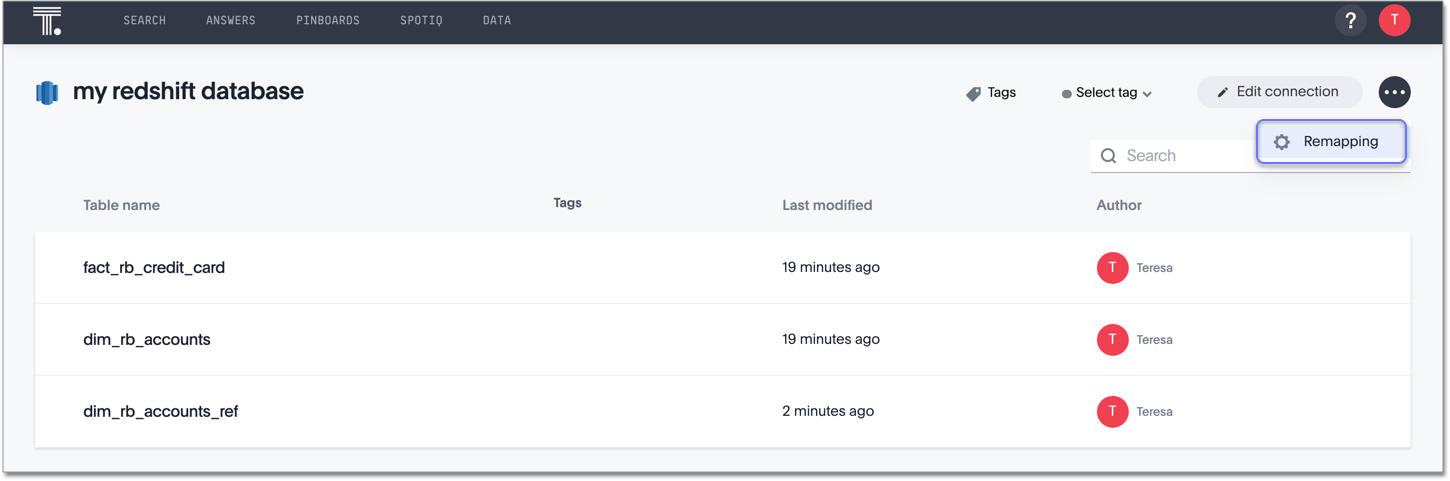Sort by the Last modified column header
1450x481 pixels.
[x=827, y=206]
